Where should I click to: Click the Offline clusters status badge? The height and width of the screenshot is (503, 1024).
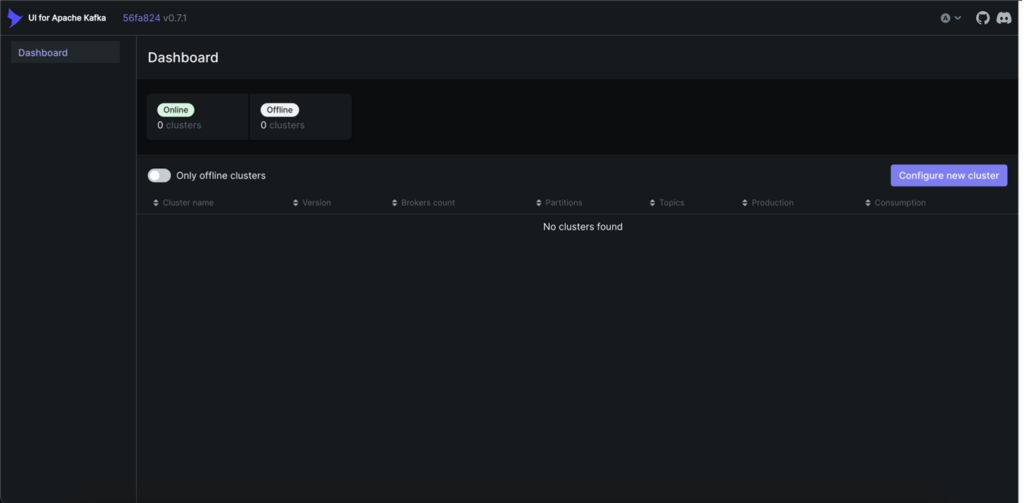280,110
